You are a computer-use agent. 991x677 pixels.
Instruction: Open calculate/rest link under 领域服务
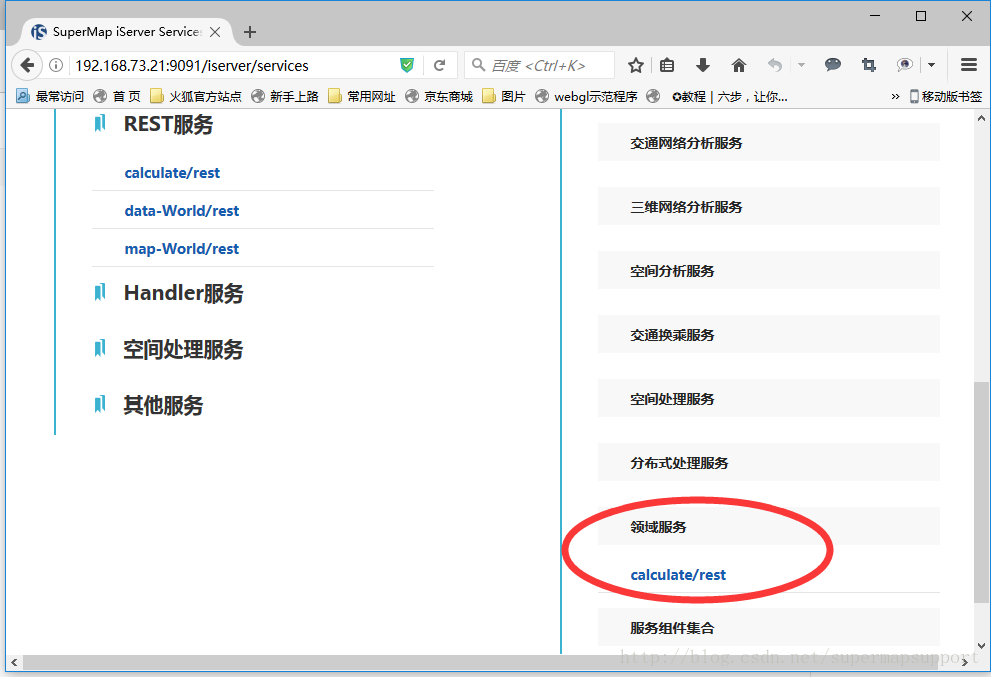click(678, 575)
